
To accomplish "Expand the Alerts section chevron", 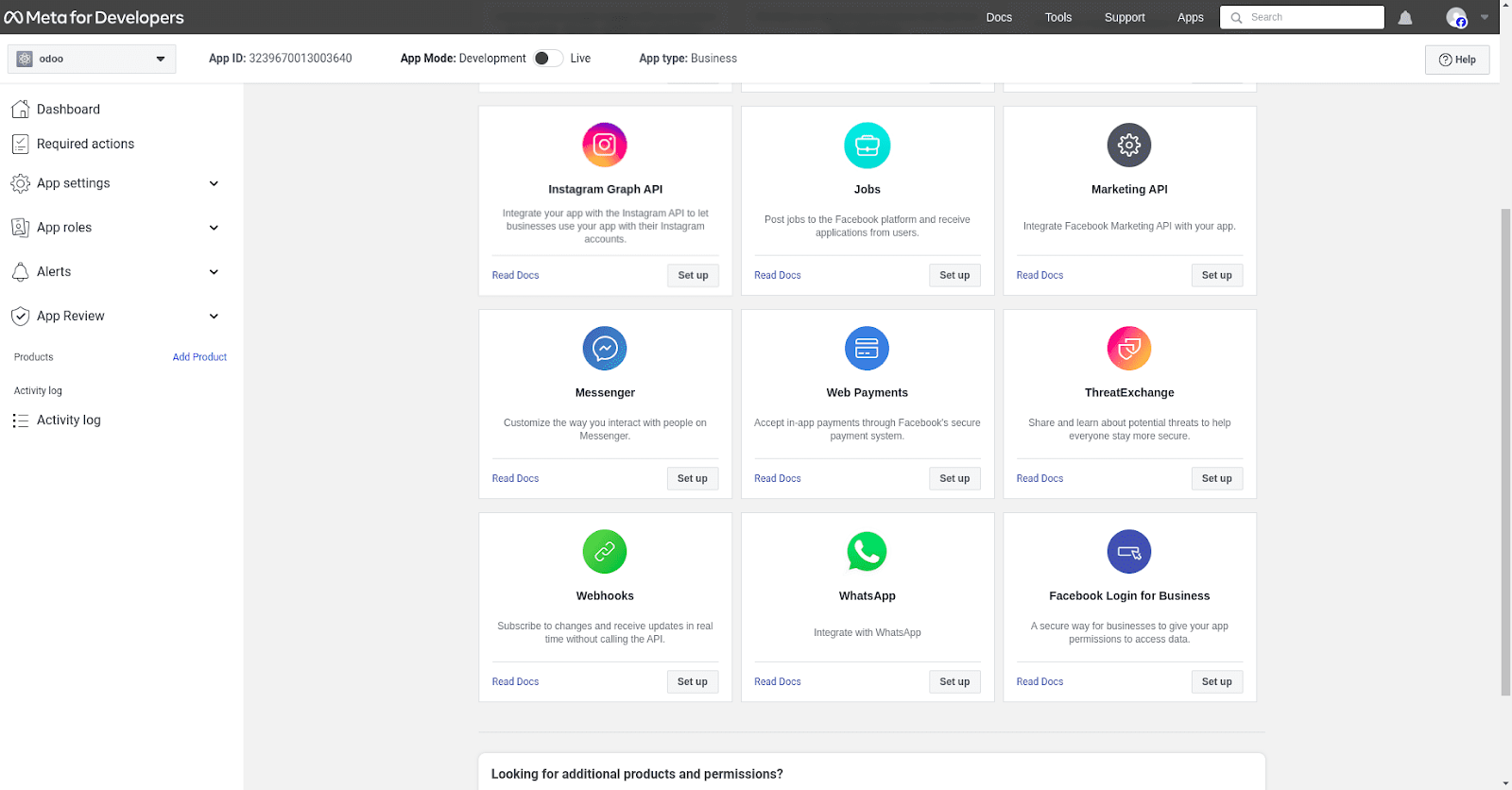I will (214, 272).
